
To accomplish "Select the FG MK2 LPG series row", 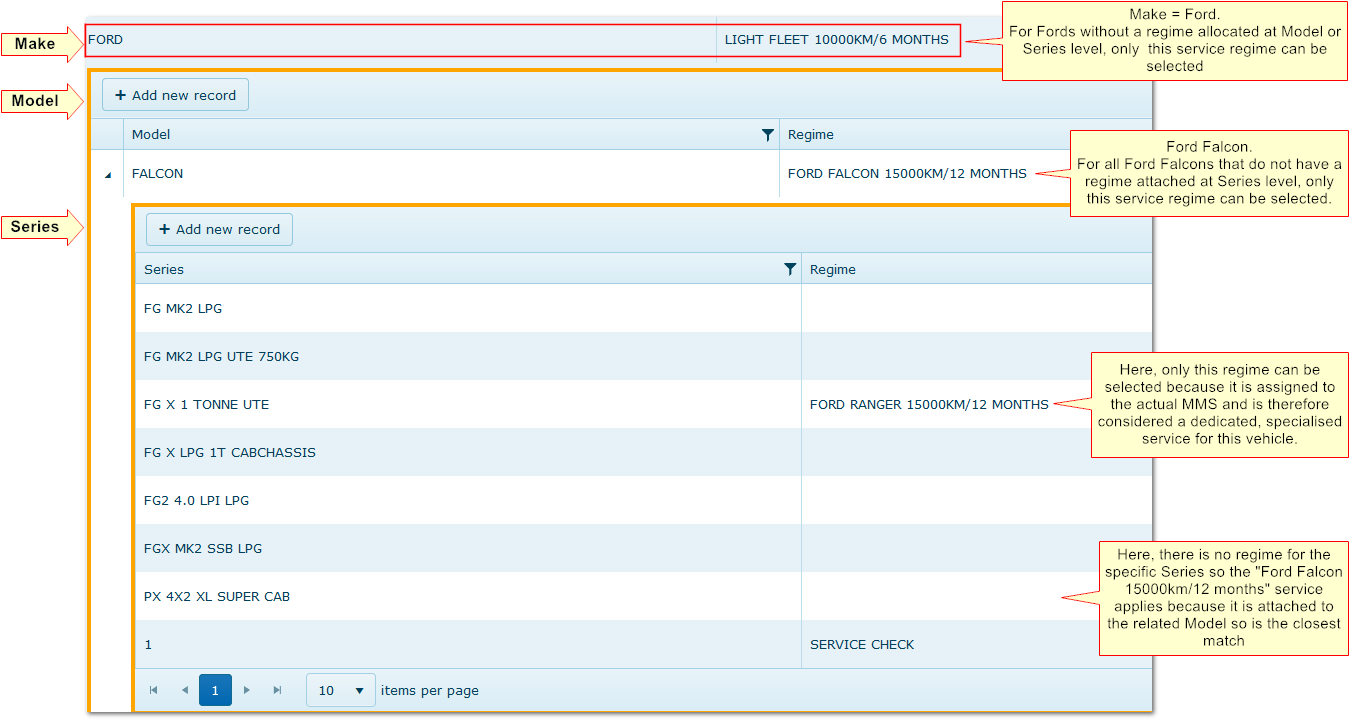I will pyautogui.click(x=183, y=309).
